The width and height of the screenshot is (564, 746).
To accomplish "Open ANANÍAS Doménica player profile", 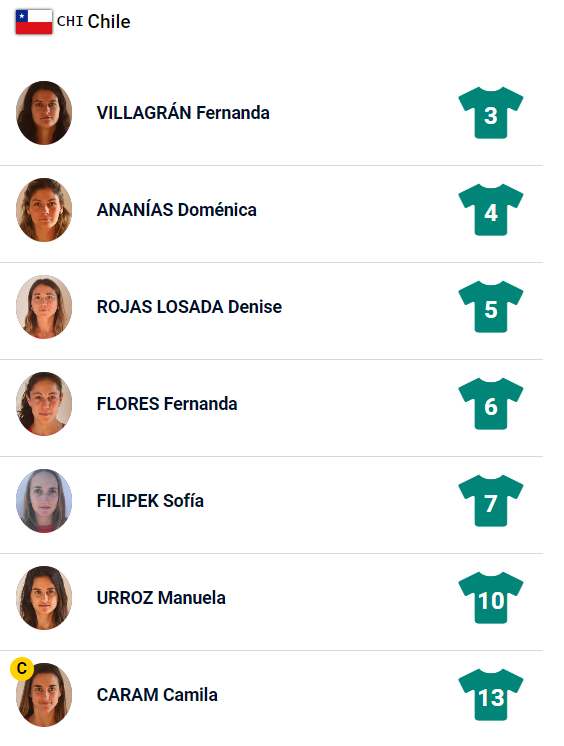I will point(177,210).
